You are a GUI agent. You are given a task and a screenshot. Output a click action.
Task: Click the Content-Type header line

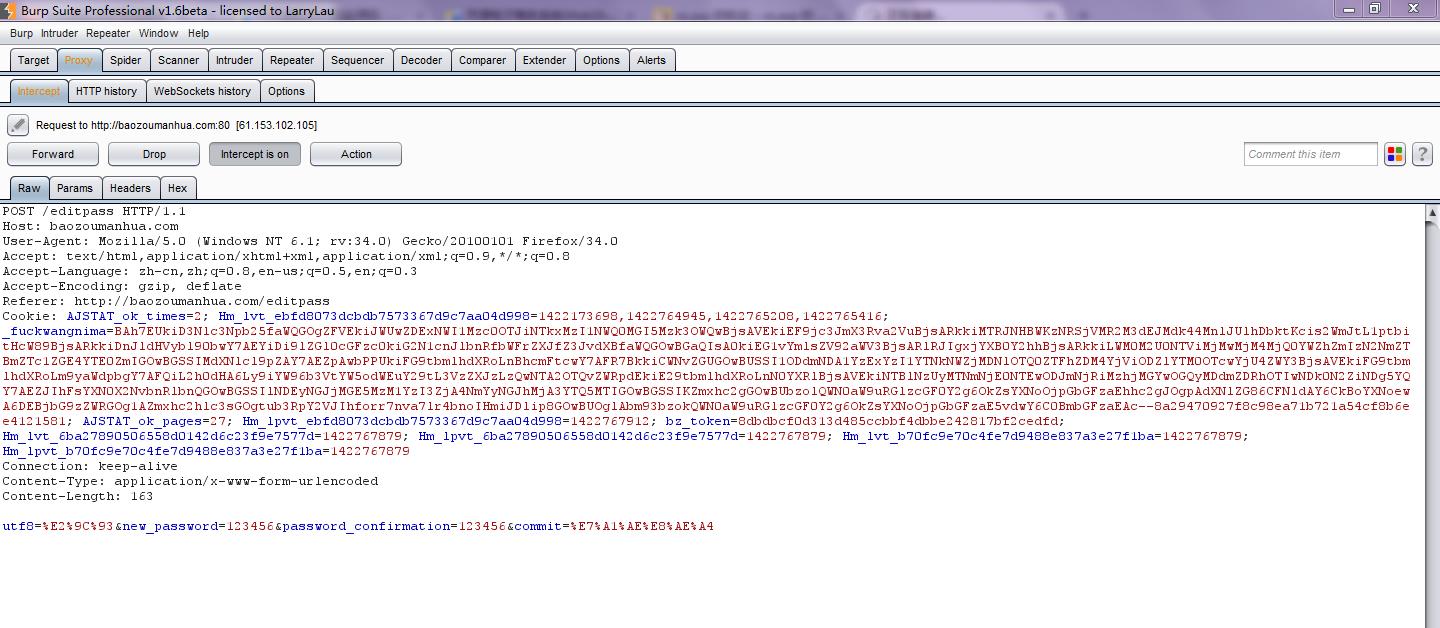pos(190,481)
